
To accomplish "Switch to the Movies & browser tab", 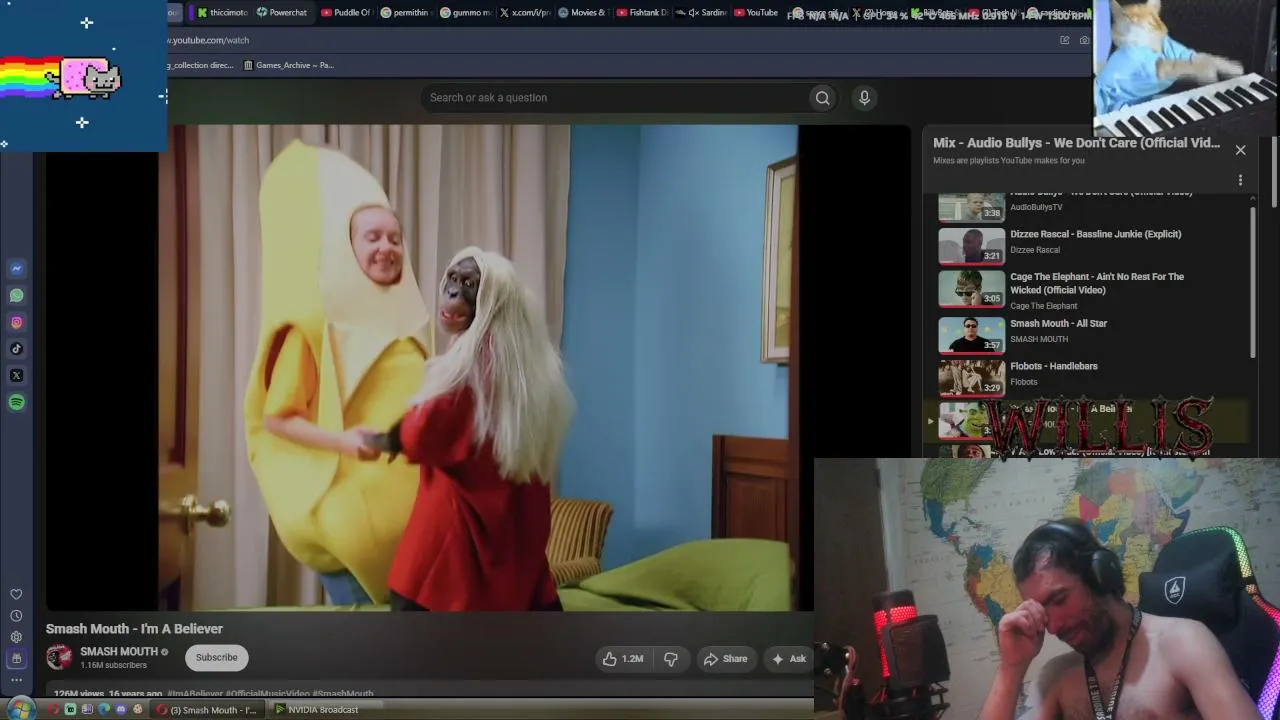I will 582,13.
